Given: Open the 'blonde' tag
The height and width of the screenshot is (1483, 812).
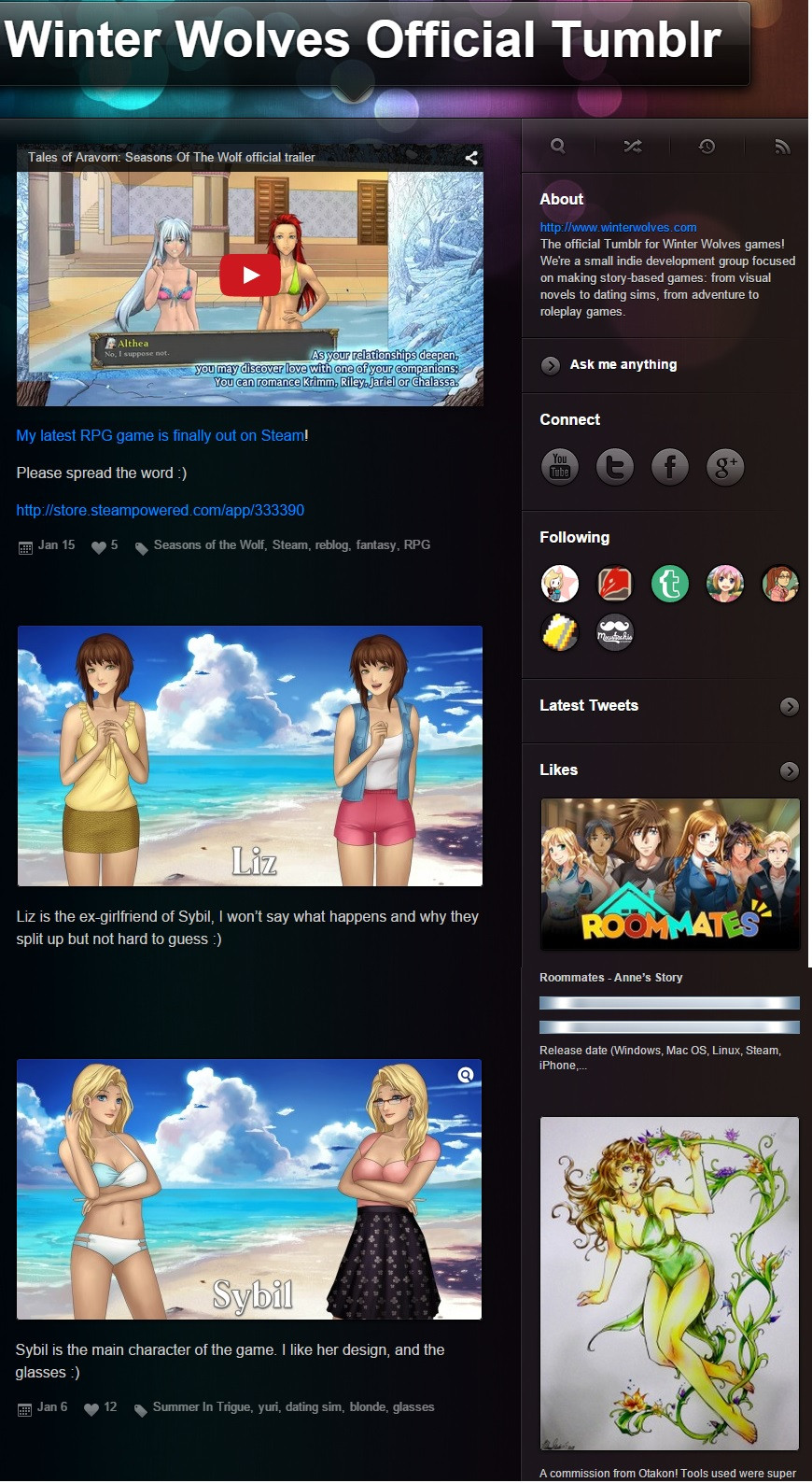Looking at the screenshot, I should pos(369,1406).
